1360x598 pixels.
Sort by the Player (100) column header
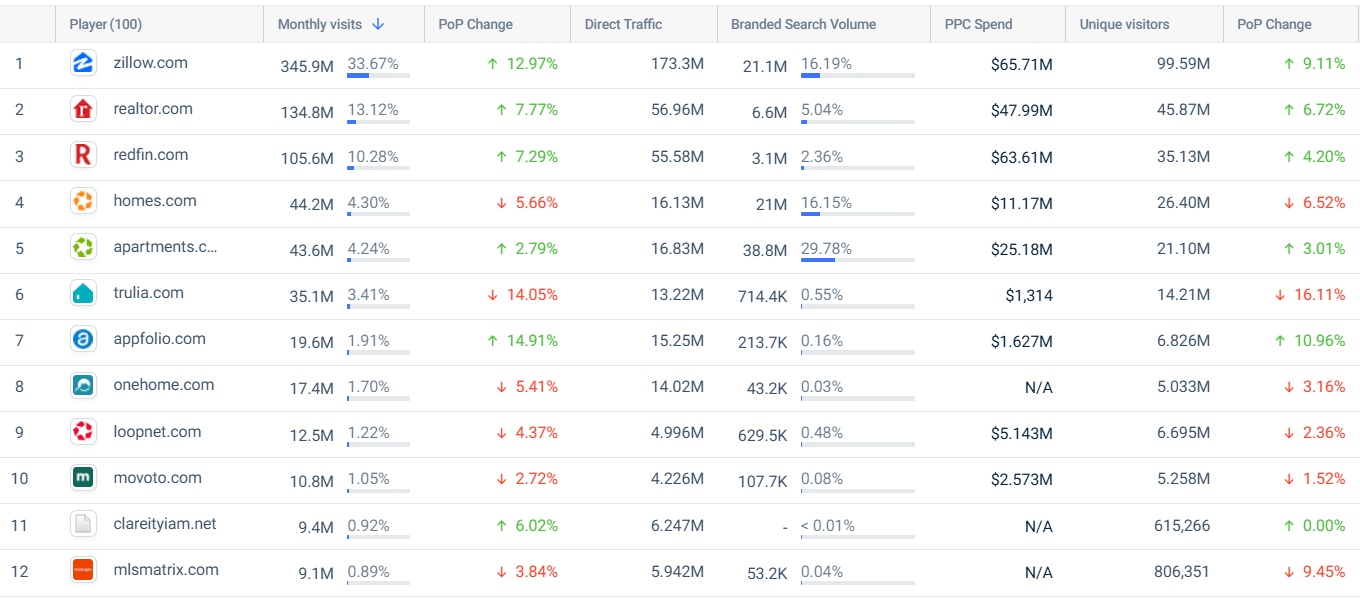(x=105, y=24)
